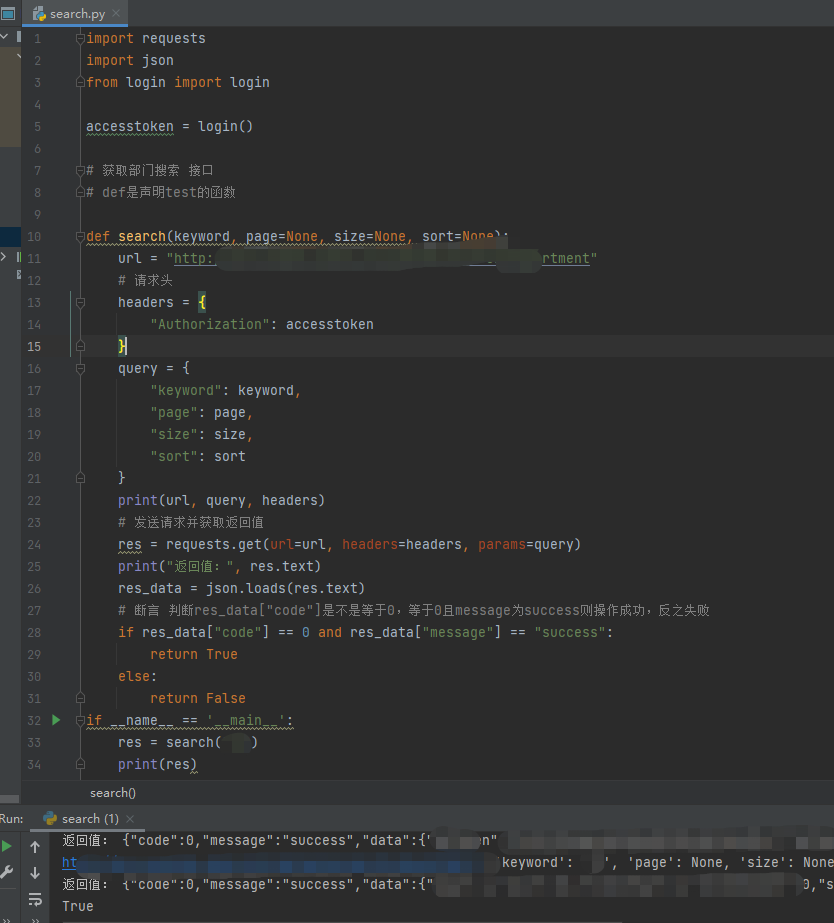Click line number 15 in the gutter
834x923 pixels.
(34, 347)
